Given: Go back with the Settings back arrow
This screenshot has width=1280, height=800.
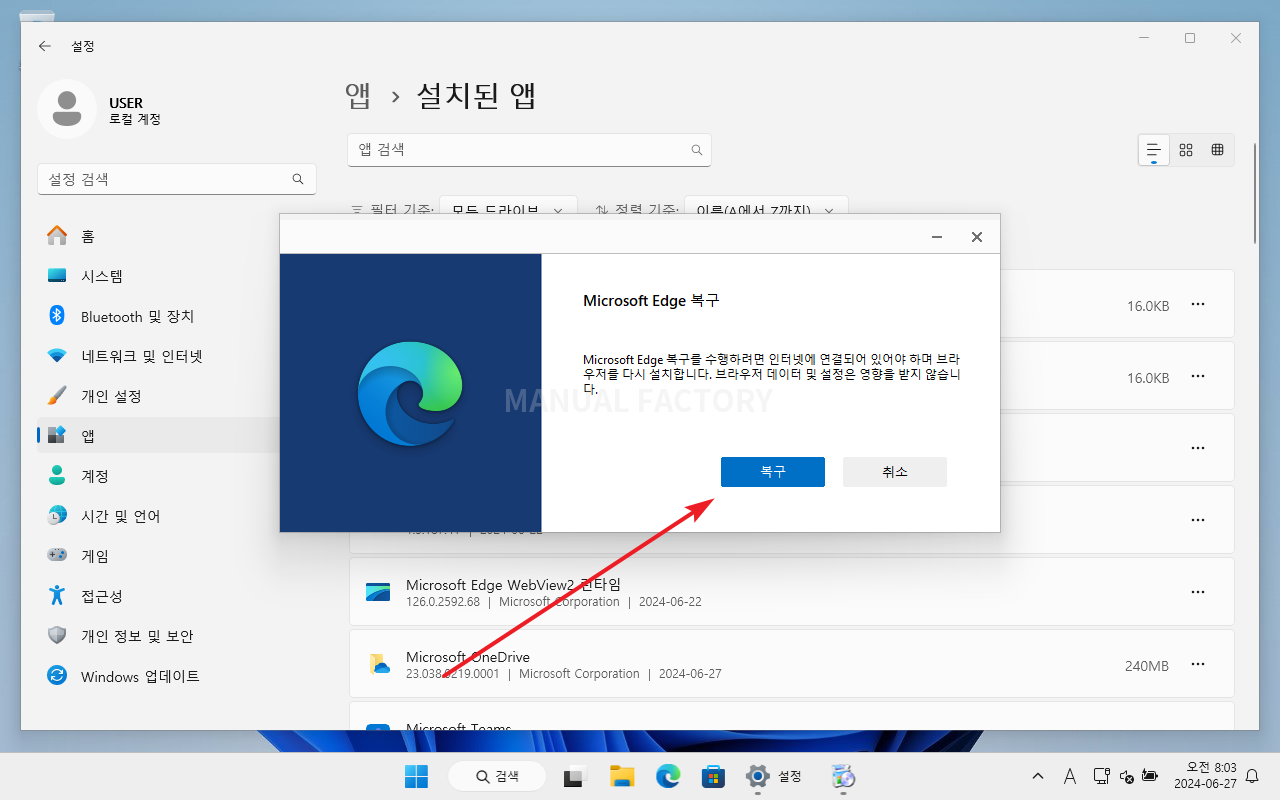Looking at the screenshot, I should click(44, 46).
